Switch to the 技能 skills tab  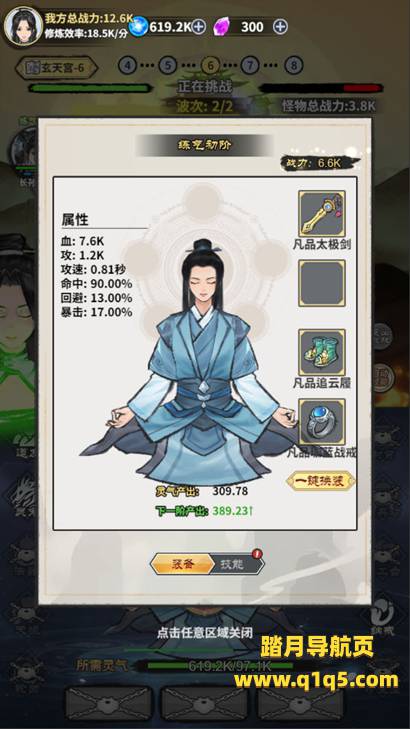pos(238,564)
